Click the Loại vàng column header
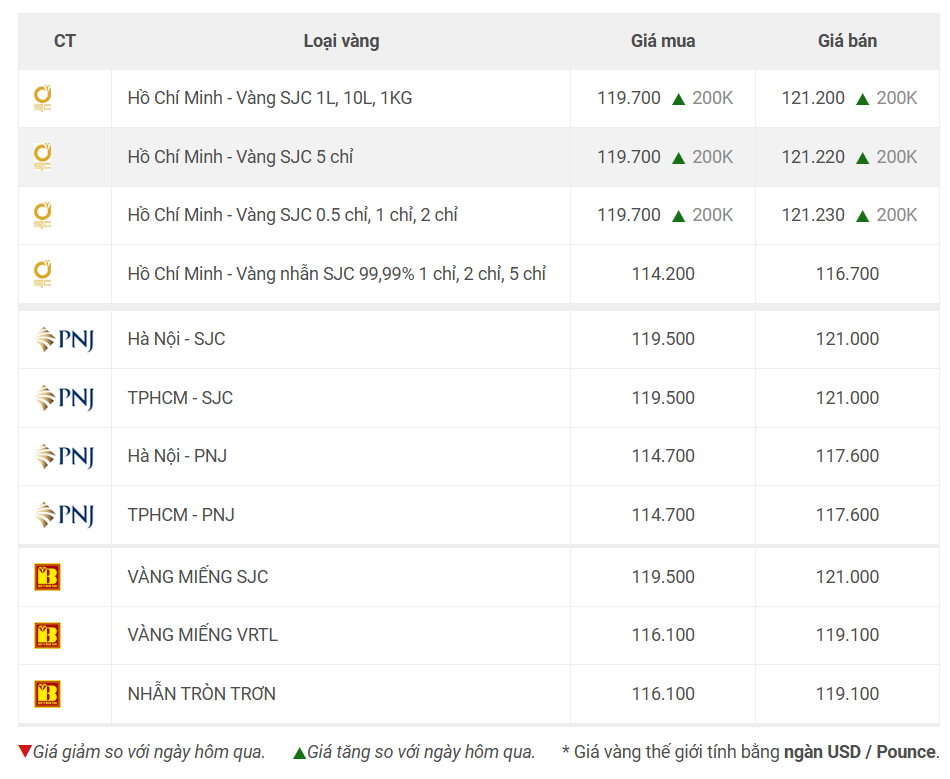 pyautogui.click(x=341, y=41)
